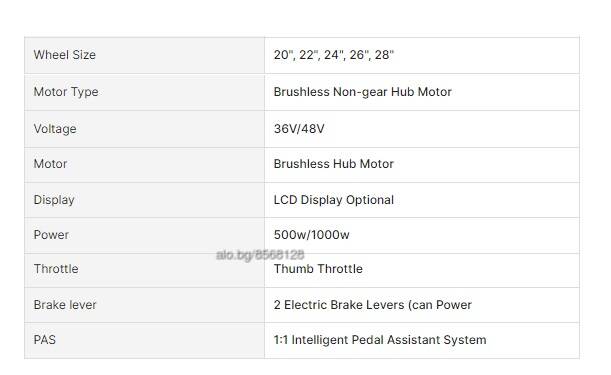Image resolution: width=611 pixels, height=375 pixels.
Task: Click the Voltage row label
Action: point(55,129)
